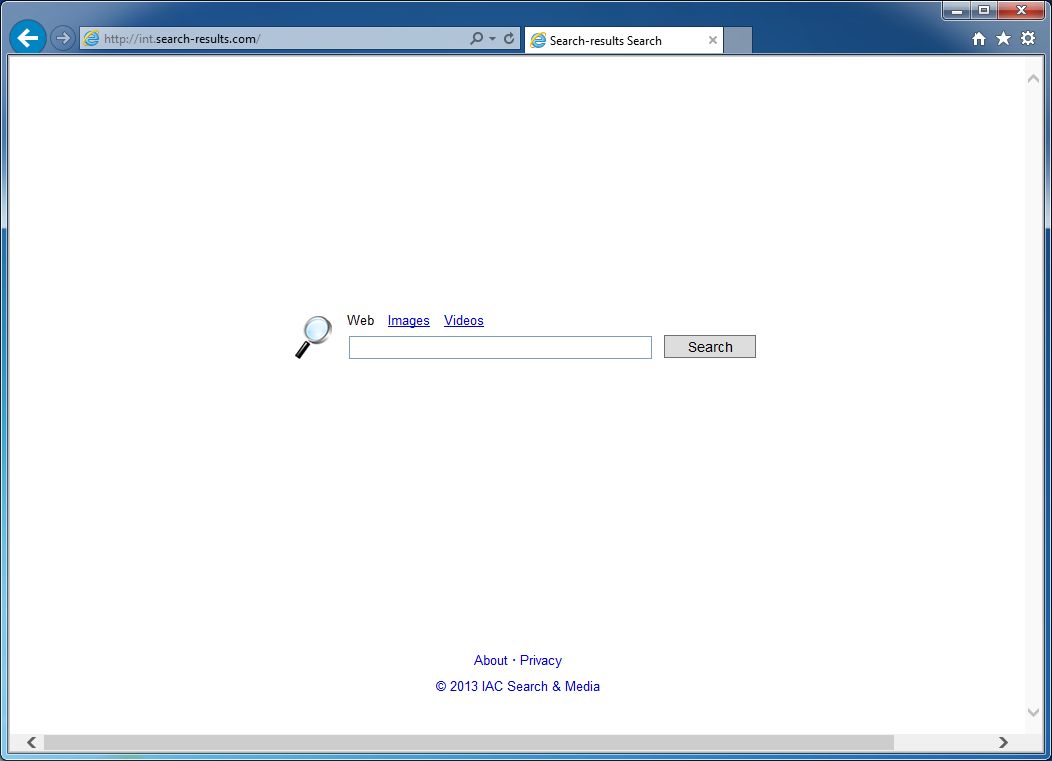This screenshot has width=1052, height=761.
Task: Click the address bar URL text
Action: pyautogui.click(x=182, y=39)
